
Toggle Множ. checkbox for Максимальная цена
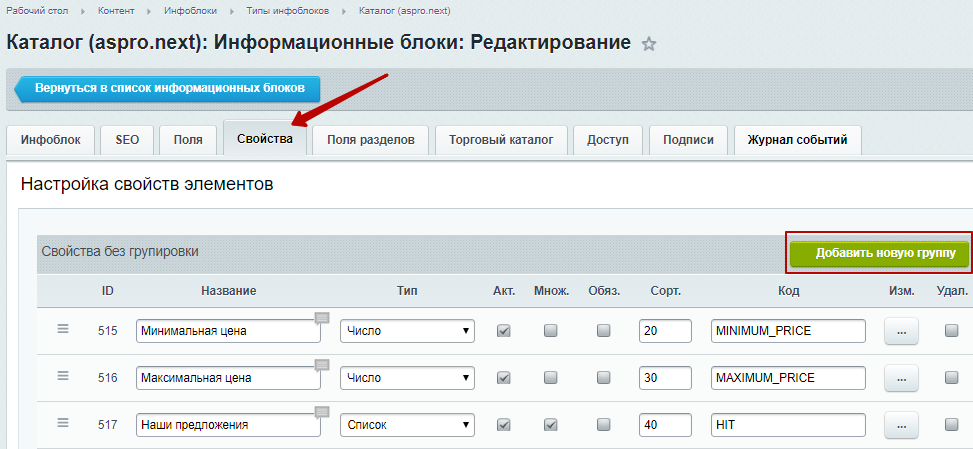(550, 378)
